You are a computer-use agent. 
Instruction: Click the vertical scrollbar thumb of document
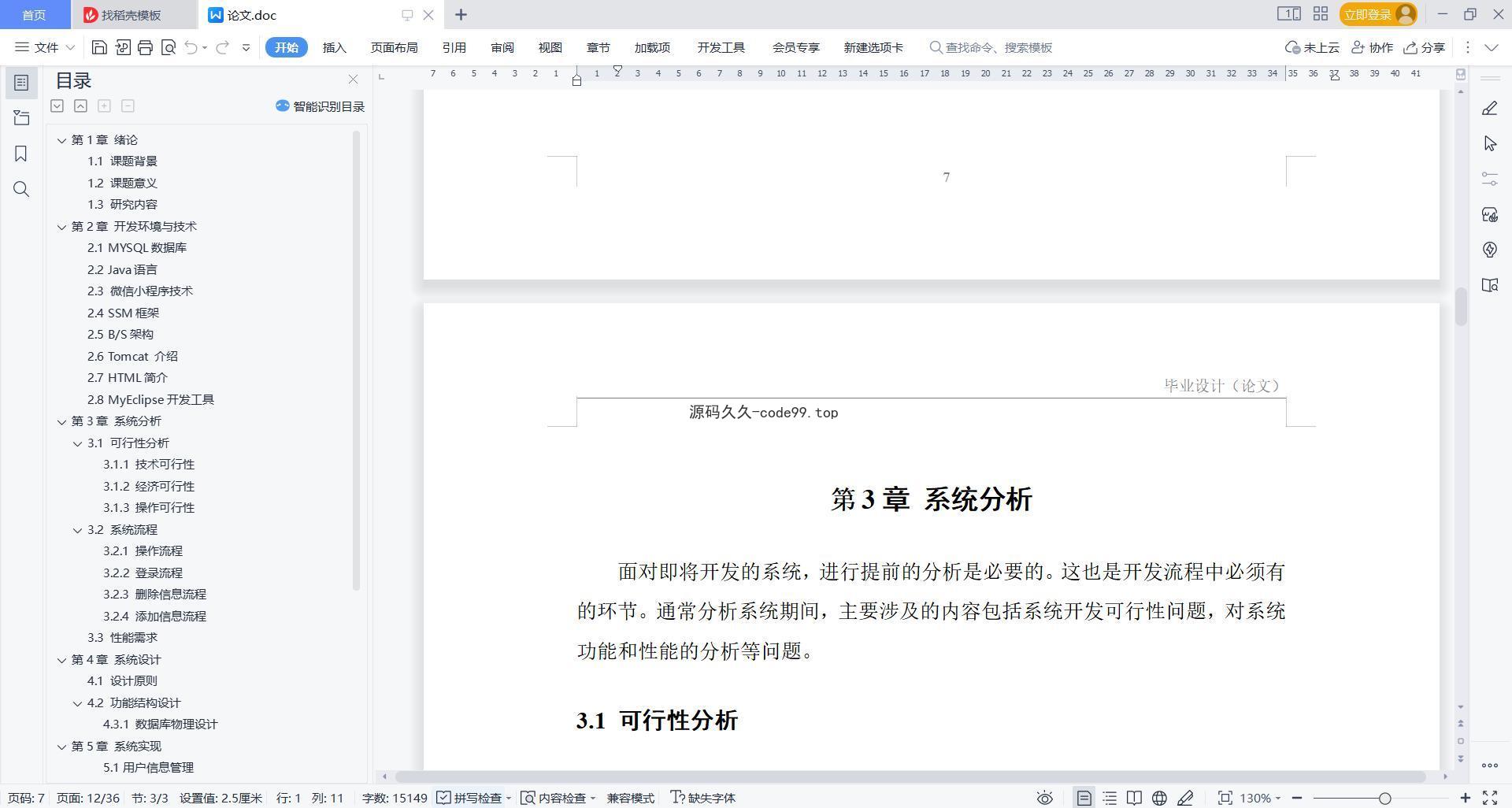(x=1461, y=306)
